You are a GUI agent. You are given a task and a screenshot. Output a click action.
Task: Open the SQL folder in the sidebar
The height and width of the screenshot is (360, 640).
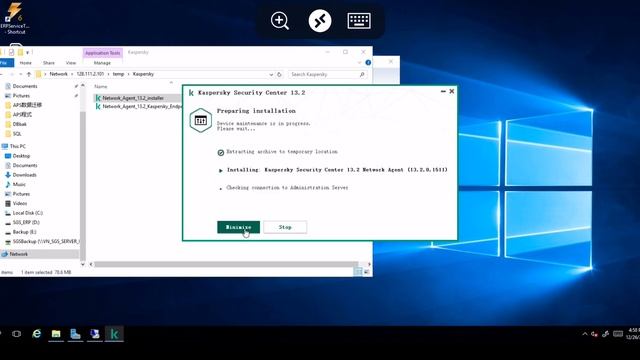[x=17, y=134]
